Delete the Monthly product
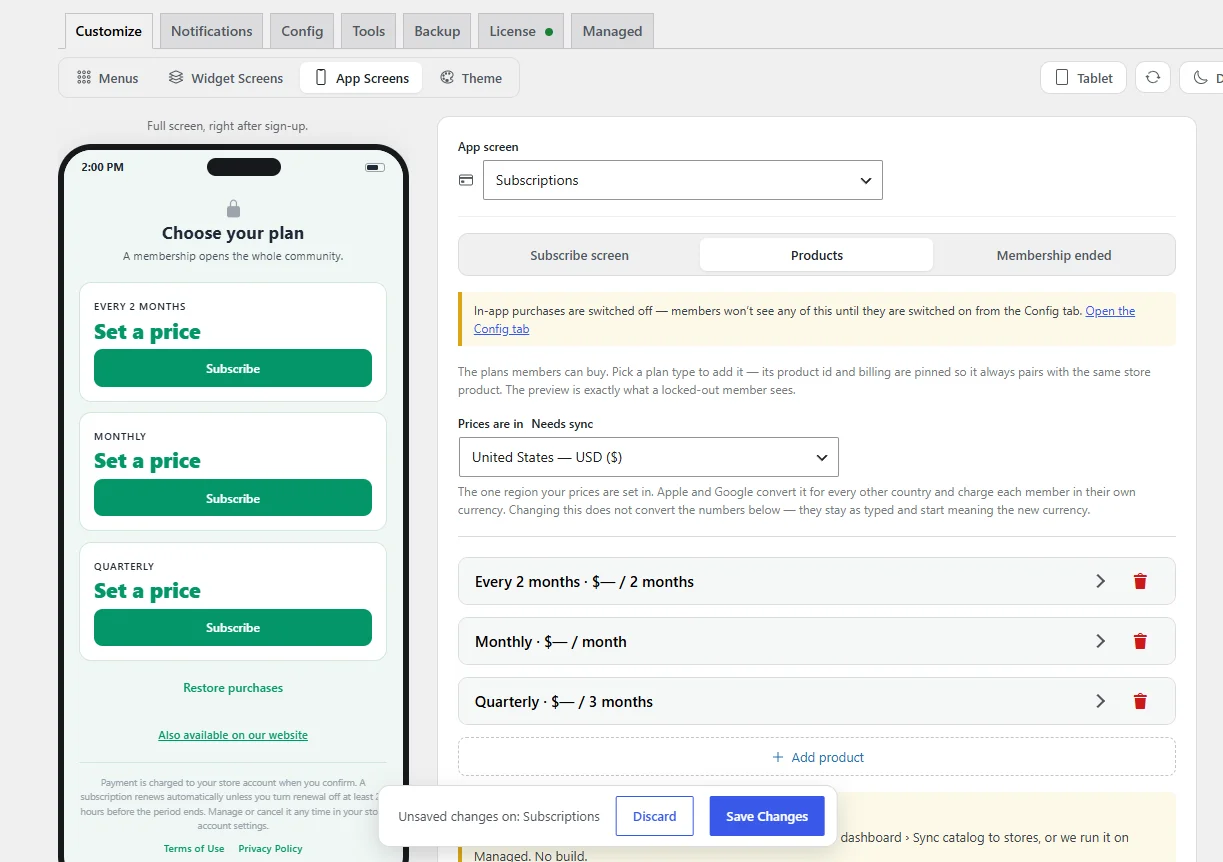This screenshot has width=1223, height=862. coord(1140,642)
